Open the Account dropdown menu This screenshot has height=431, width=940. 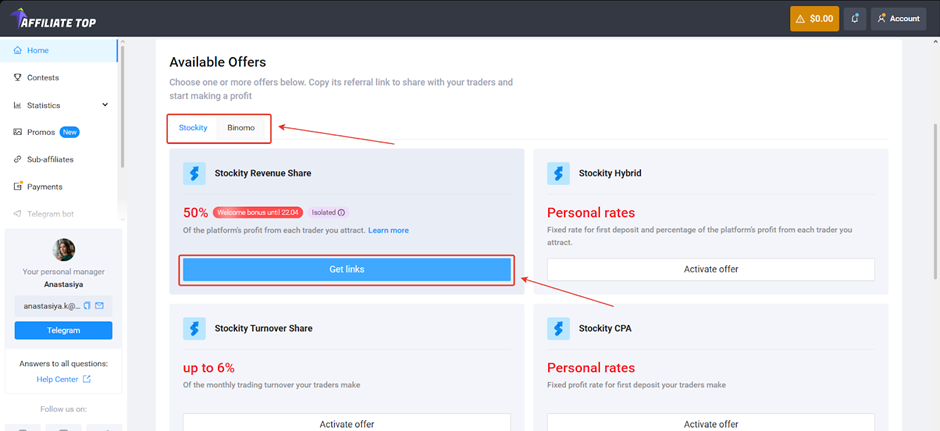point(898,19)
